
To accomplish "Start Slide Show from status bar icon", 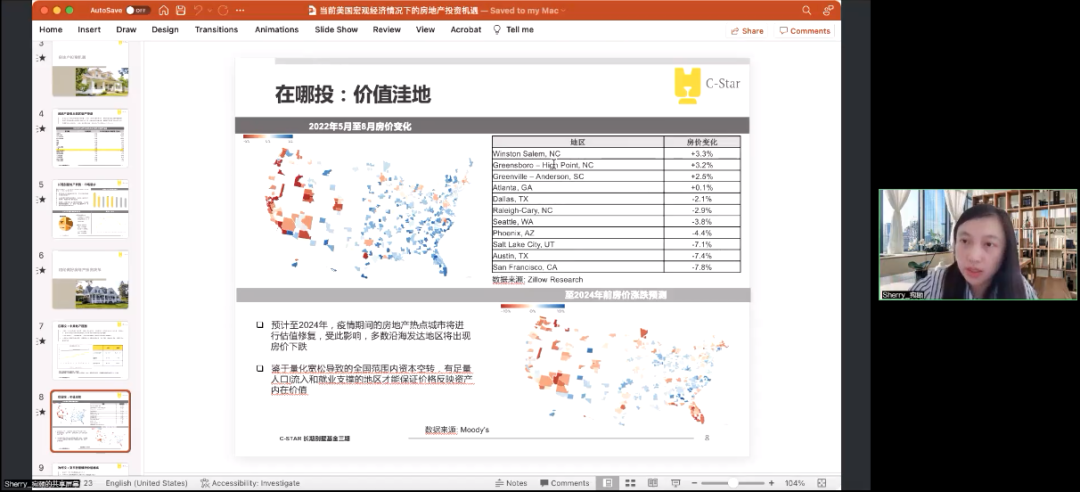I will click(x=675, y=483).
